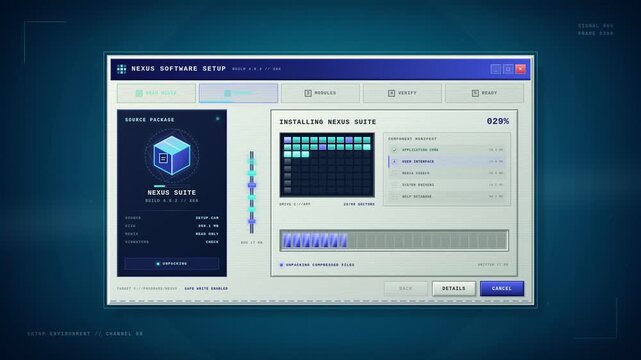This screenshot has width=641, height=360.
Task: Click the step 5 number icon on the Ready tab
Action: [x=475, y=93]
